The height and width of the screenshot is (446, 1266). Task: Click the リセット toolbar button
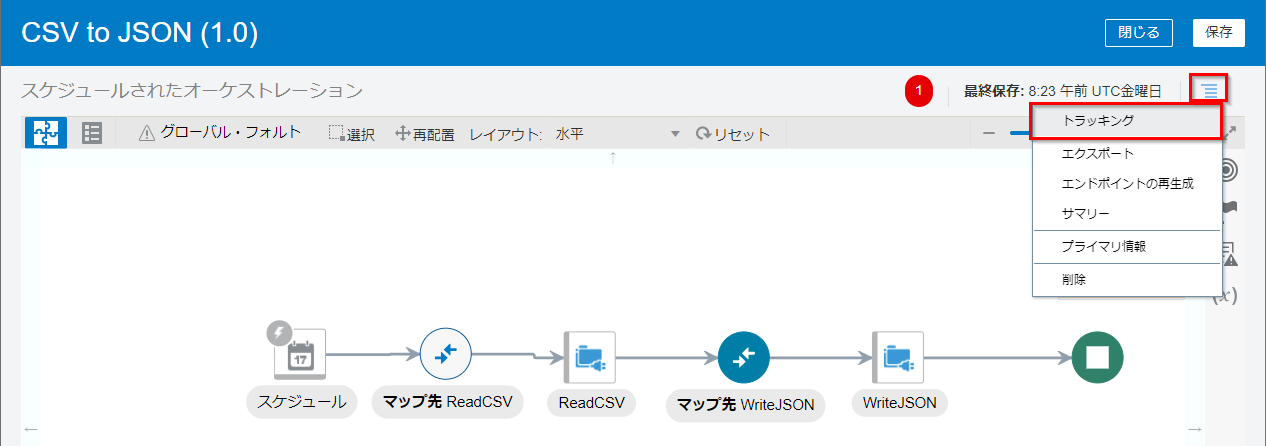733,134
